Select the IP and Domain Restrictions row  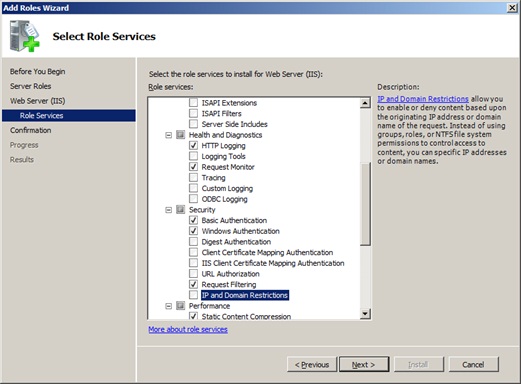click(245, 295)
